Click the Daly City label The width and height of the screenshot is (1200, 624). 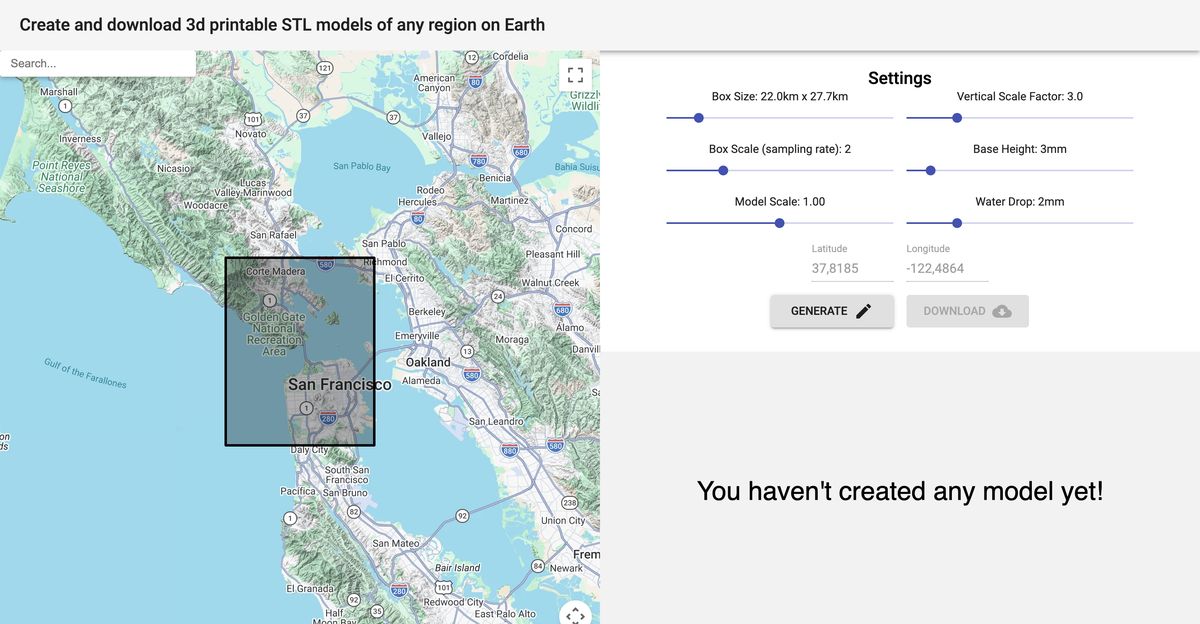(x=309, y=450)
